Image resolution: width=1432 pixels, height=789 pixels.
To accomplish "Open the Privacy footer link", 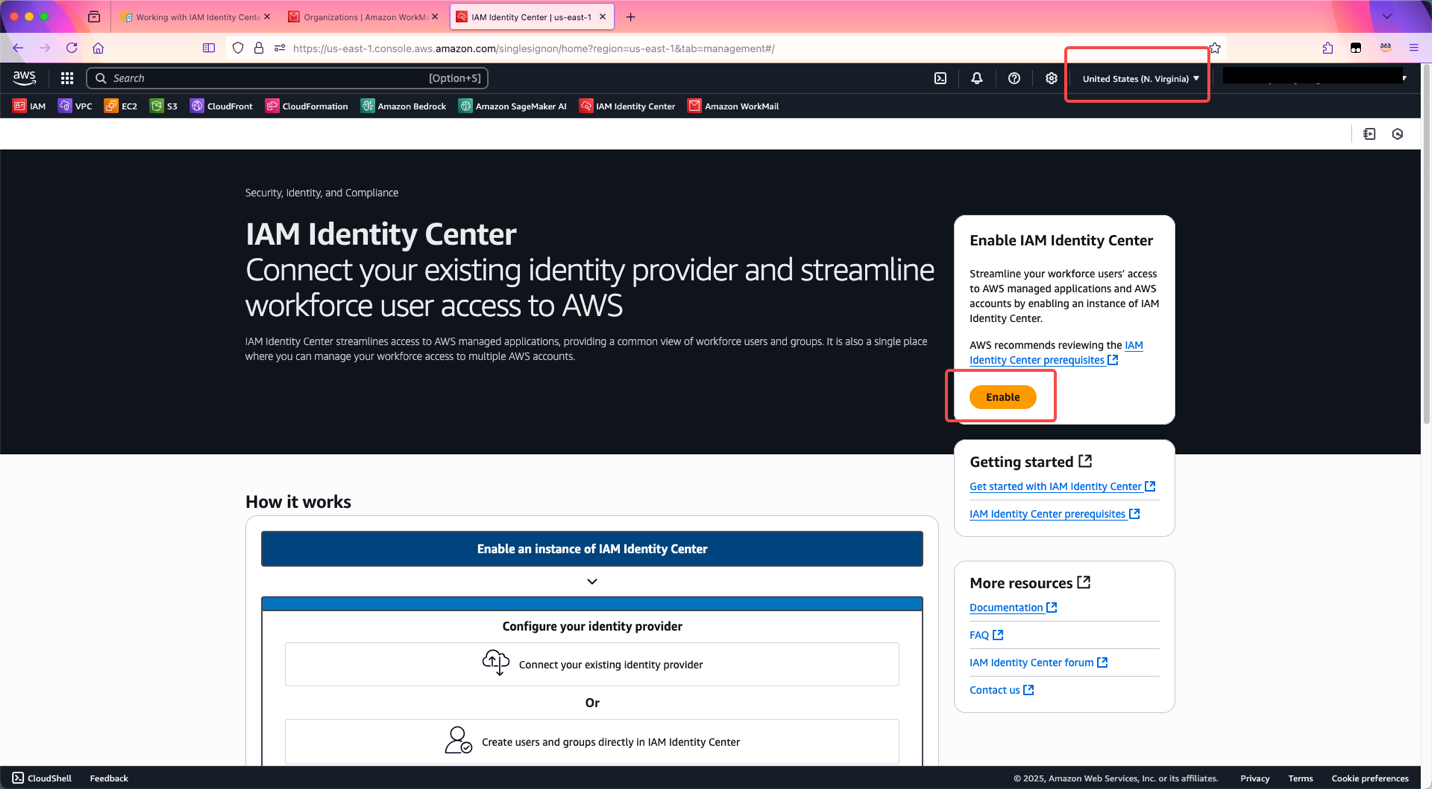I will coord(1255,778).
